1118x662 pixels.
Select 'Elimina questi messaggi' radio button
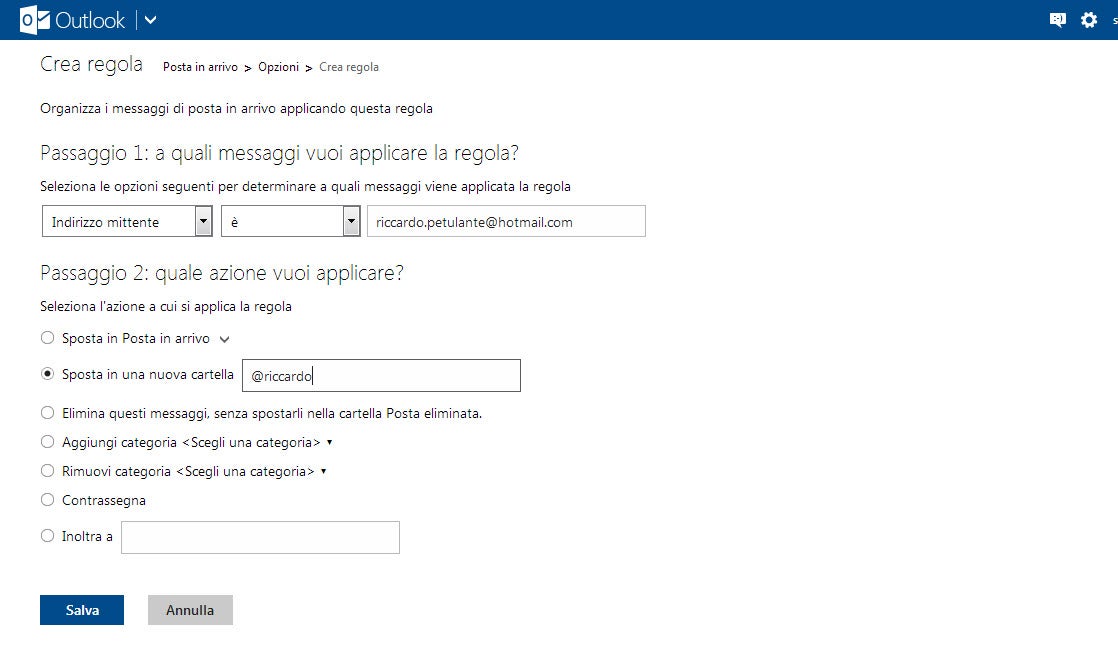click(48, 412)
